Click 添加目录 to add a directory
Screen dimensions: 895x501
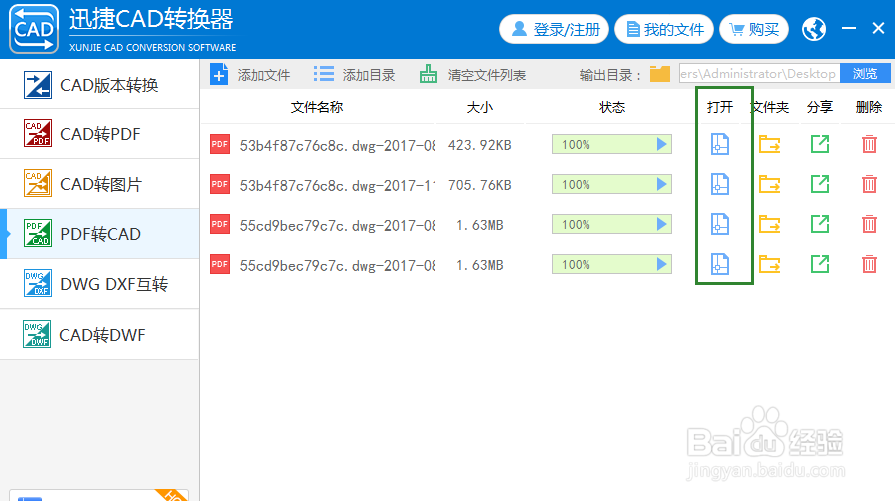click(x=354, y=75)
